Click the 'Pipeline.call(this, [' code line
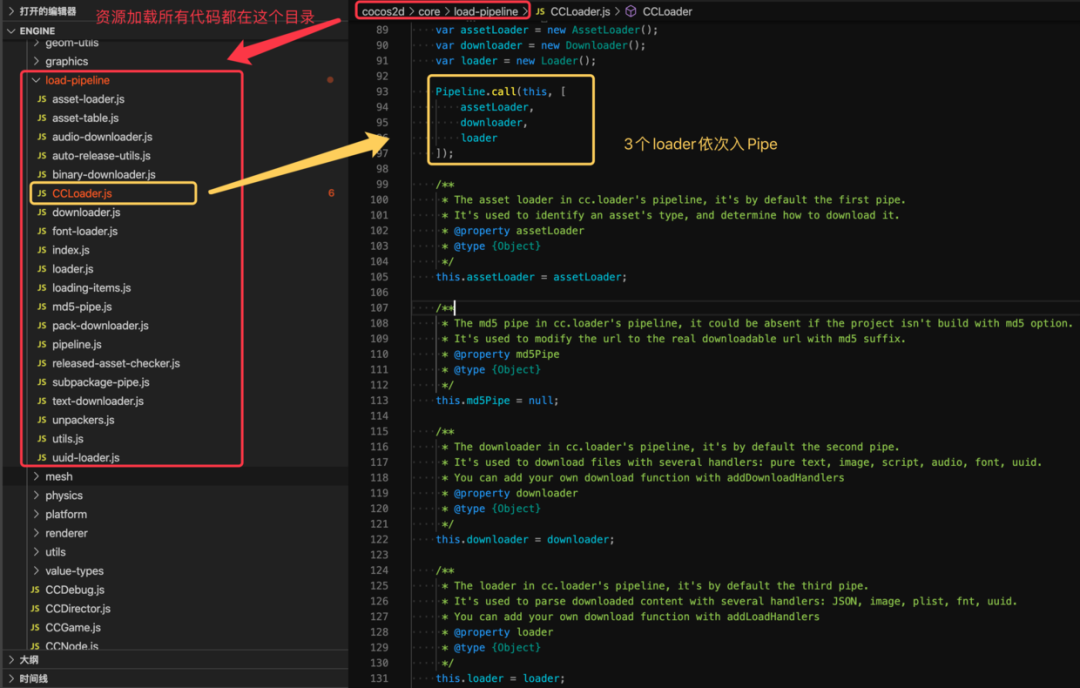 click(501, 92)
